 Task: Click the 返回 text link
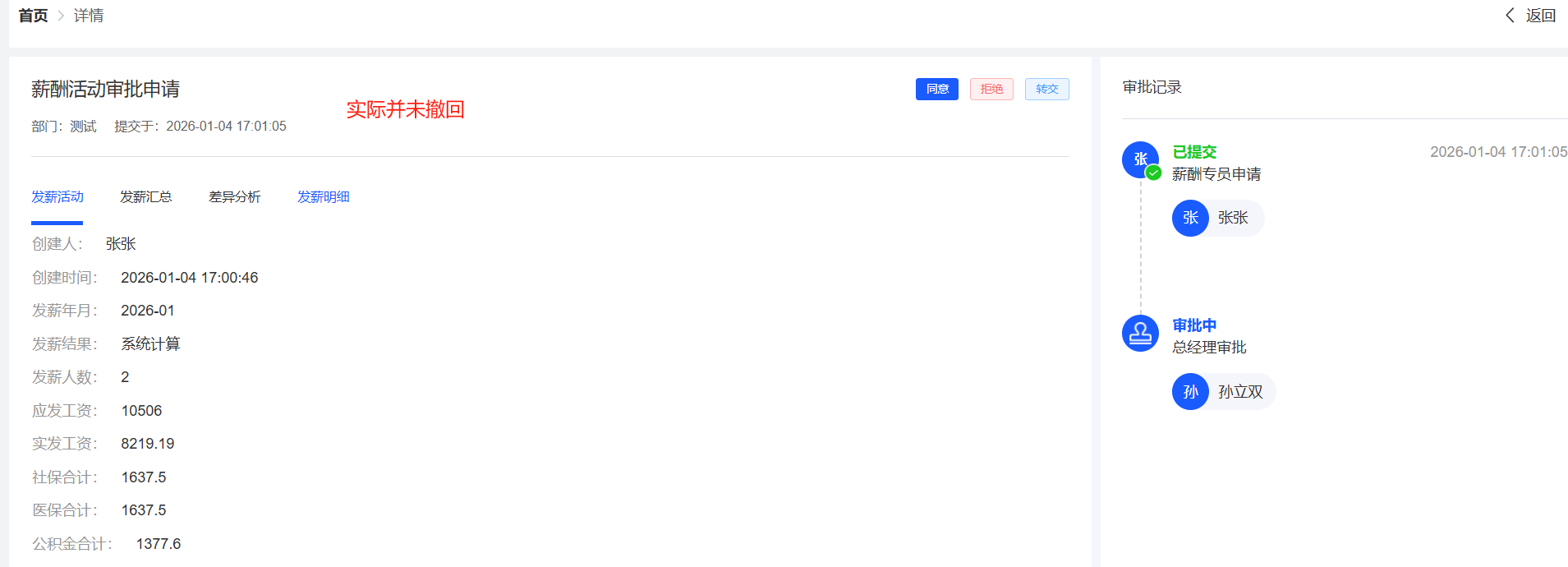(x=1541, y=16)
